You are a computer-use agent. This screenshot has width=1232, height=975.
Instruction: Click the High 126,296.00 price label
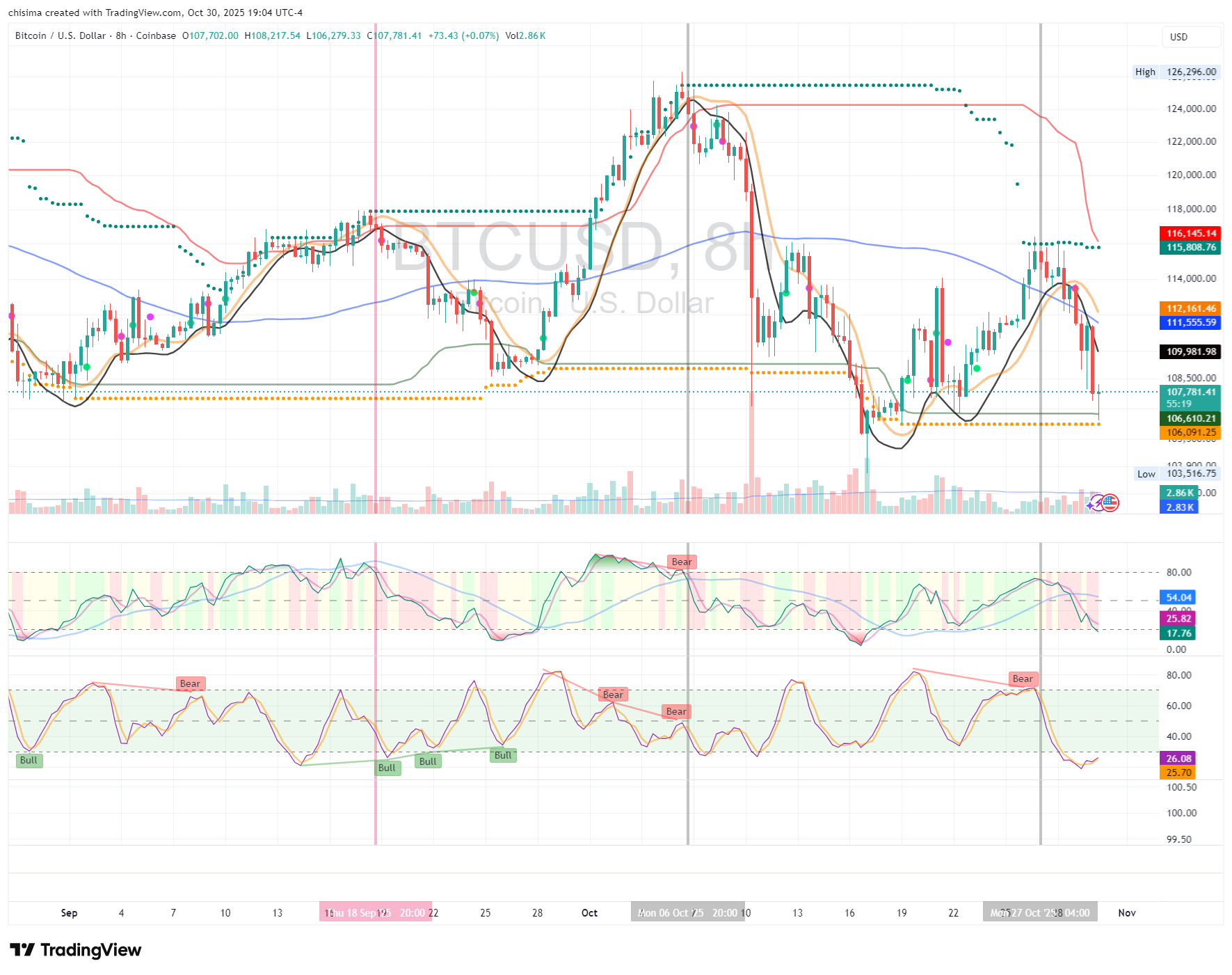coord(1176,72)
